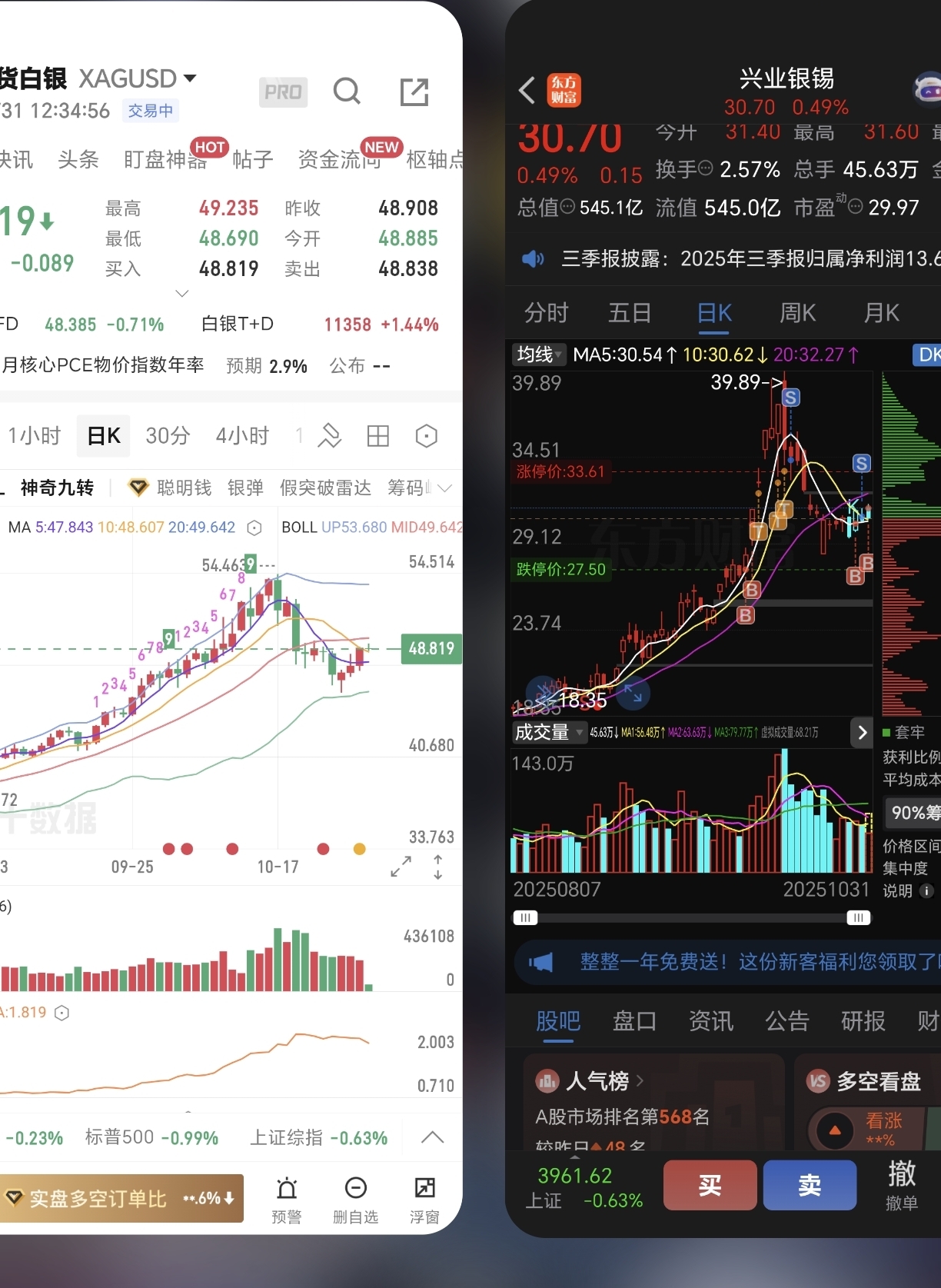Tap the yellow event dot under chart
Viewport: 941px width, 1288px height.
(x=359, y=849)
